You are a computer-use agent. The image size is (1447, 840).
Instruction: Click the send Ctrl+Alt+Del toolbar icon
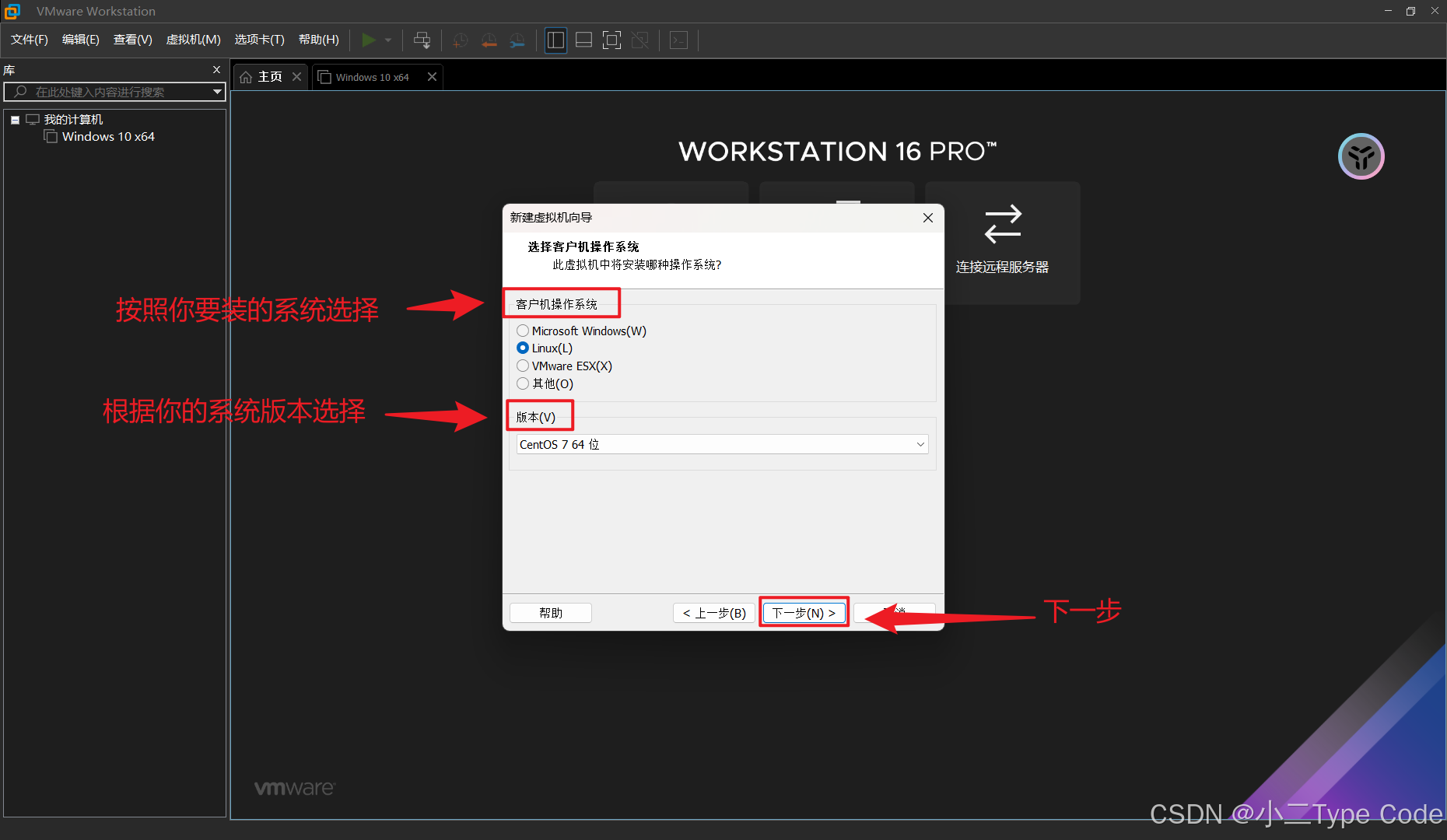point(422,40)
